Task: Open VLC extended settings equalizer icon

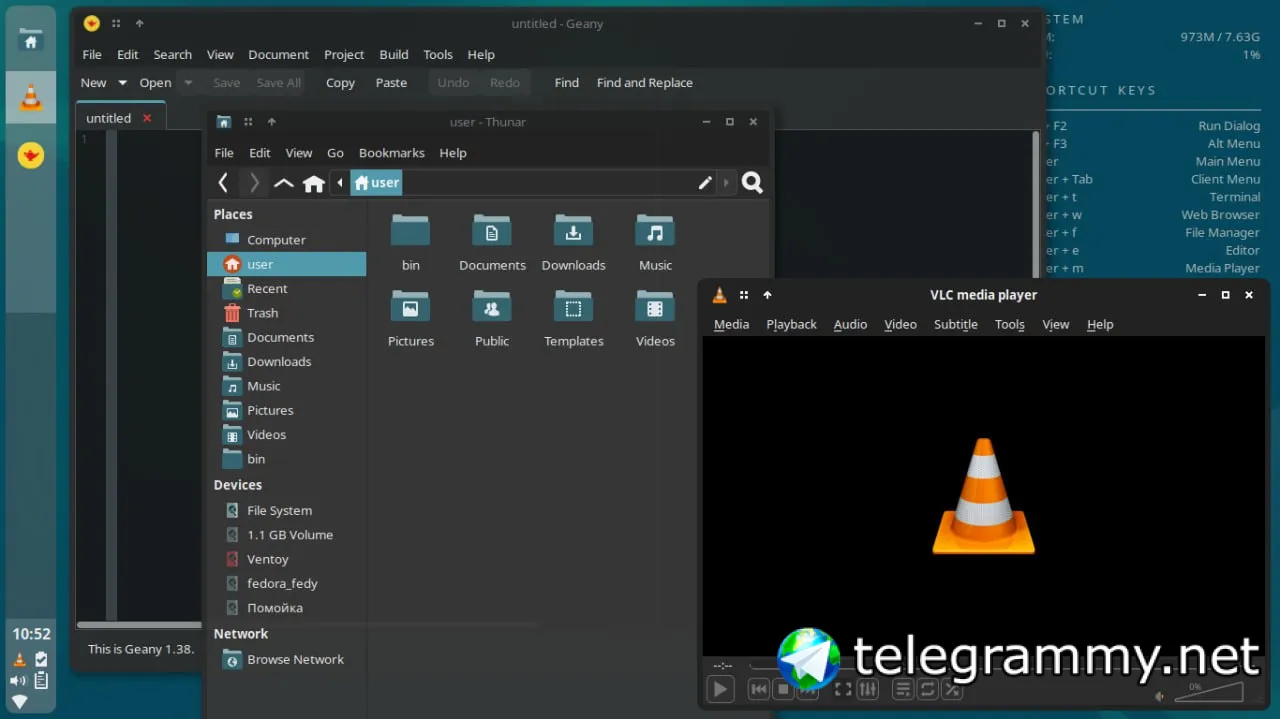Action: [x=868, y=689]
